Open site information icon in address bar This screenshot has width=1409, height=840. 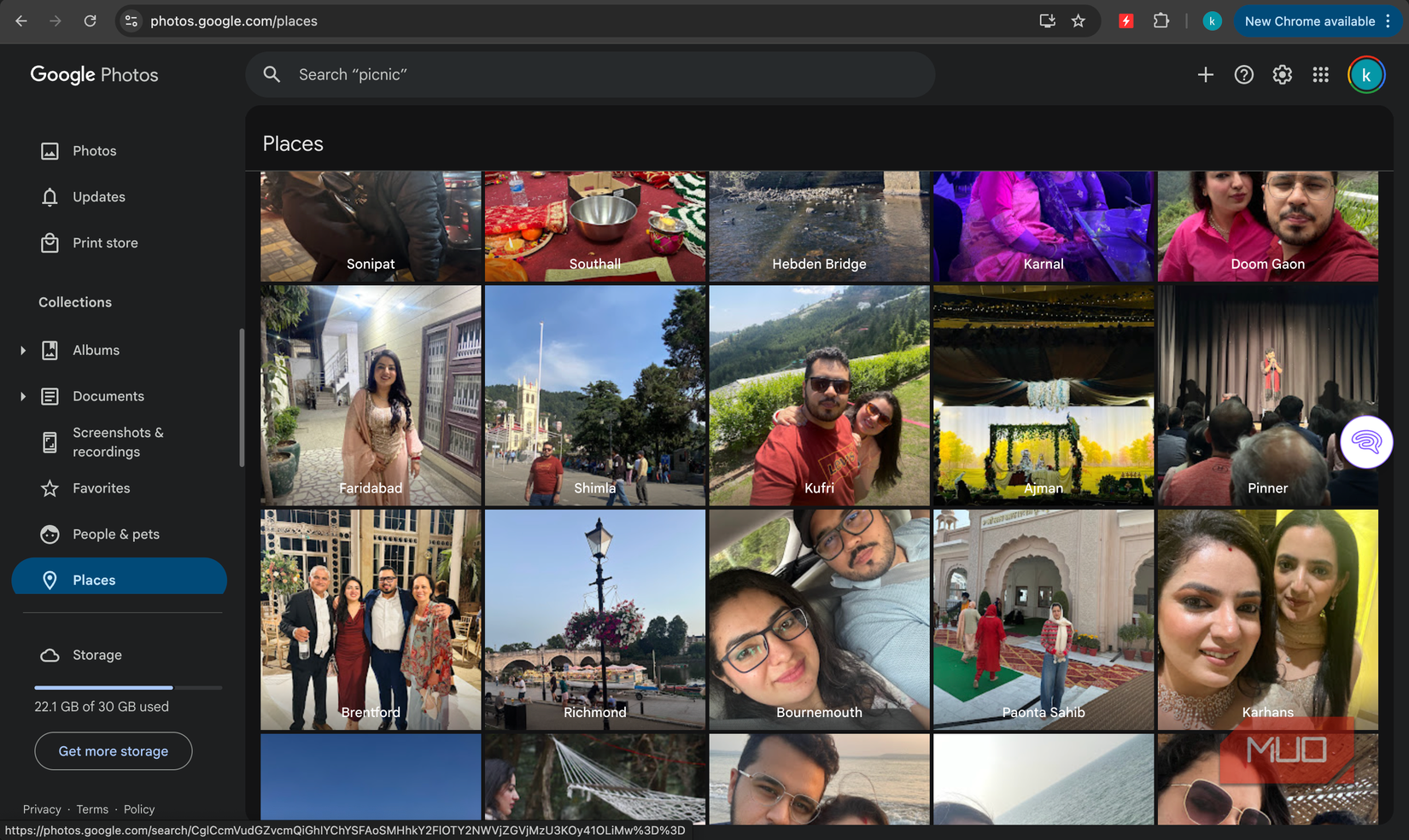132,21
